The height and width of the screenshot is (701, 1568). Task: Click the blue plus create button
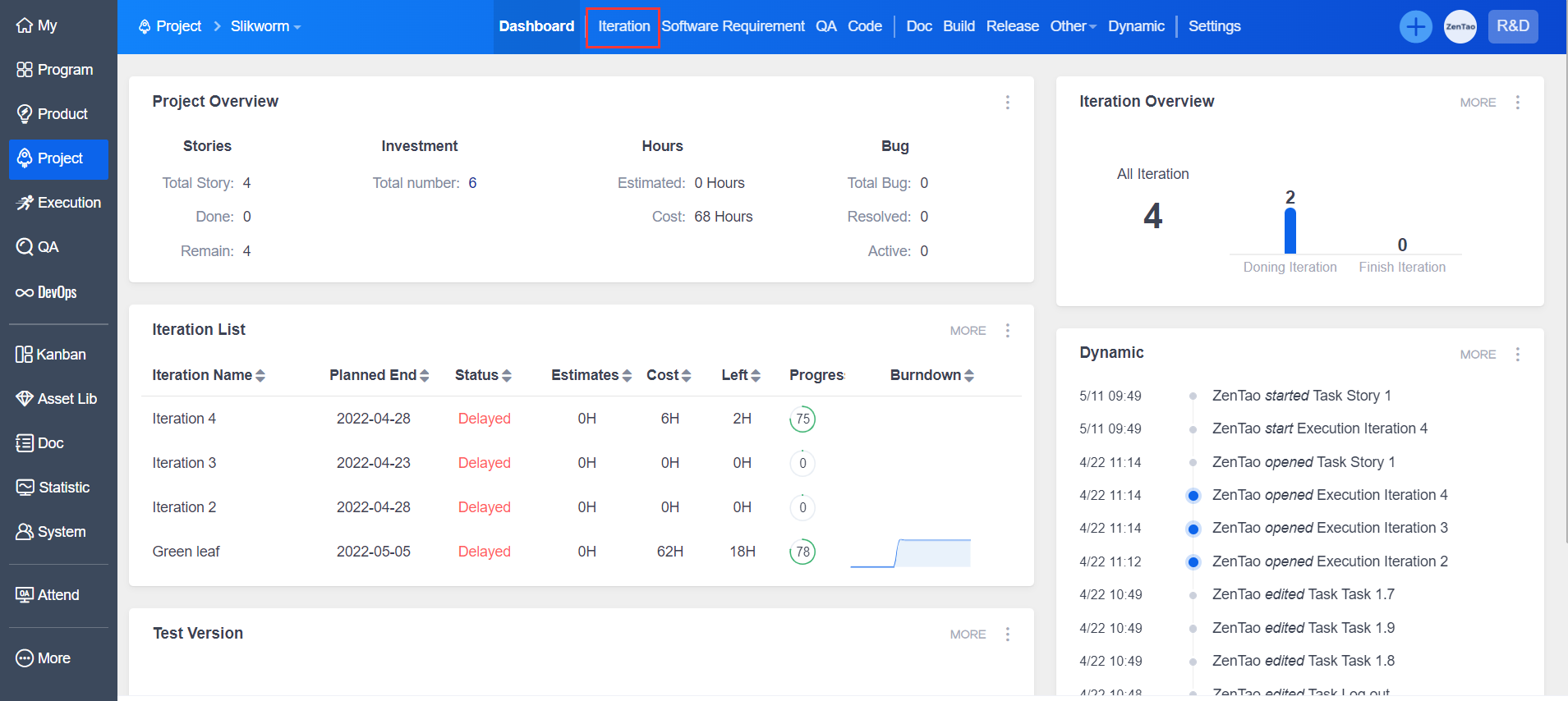[x=1415, y=26]
